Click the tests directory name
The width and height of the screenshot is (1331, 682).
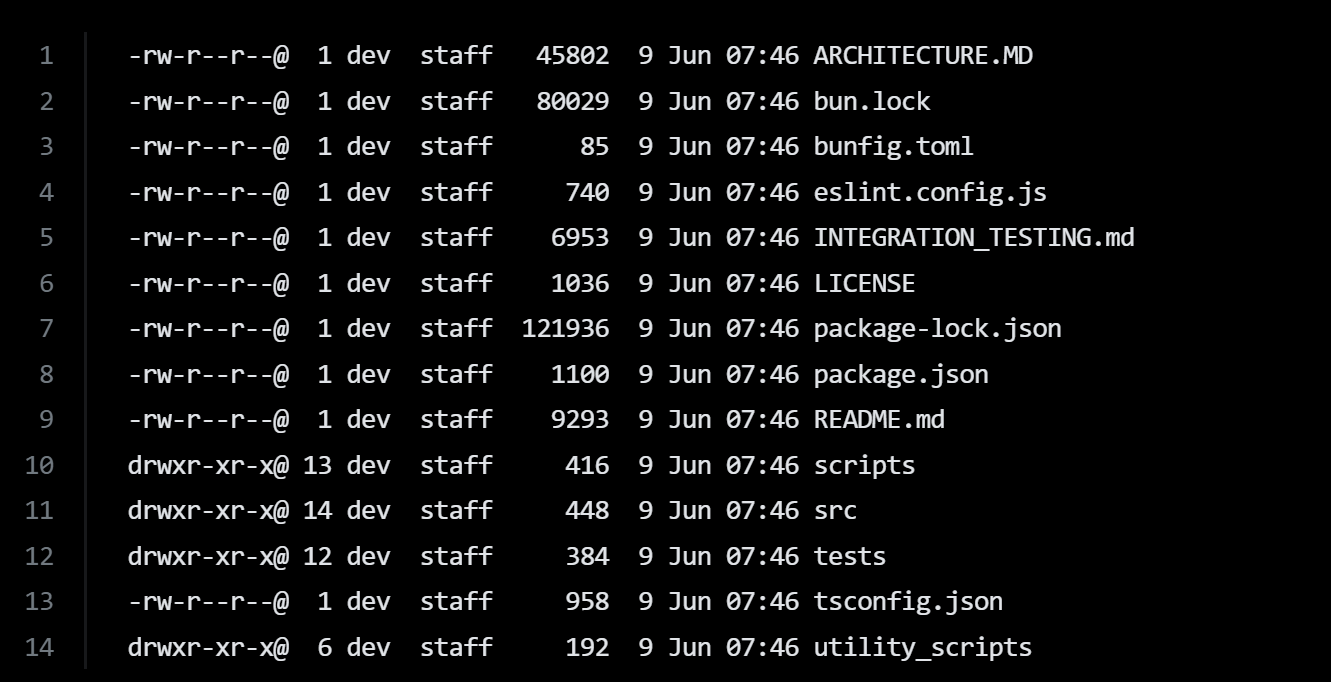coord(850,556)
